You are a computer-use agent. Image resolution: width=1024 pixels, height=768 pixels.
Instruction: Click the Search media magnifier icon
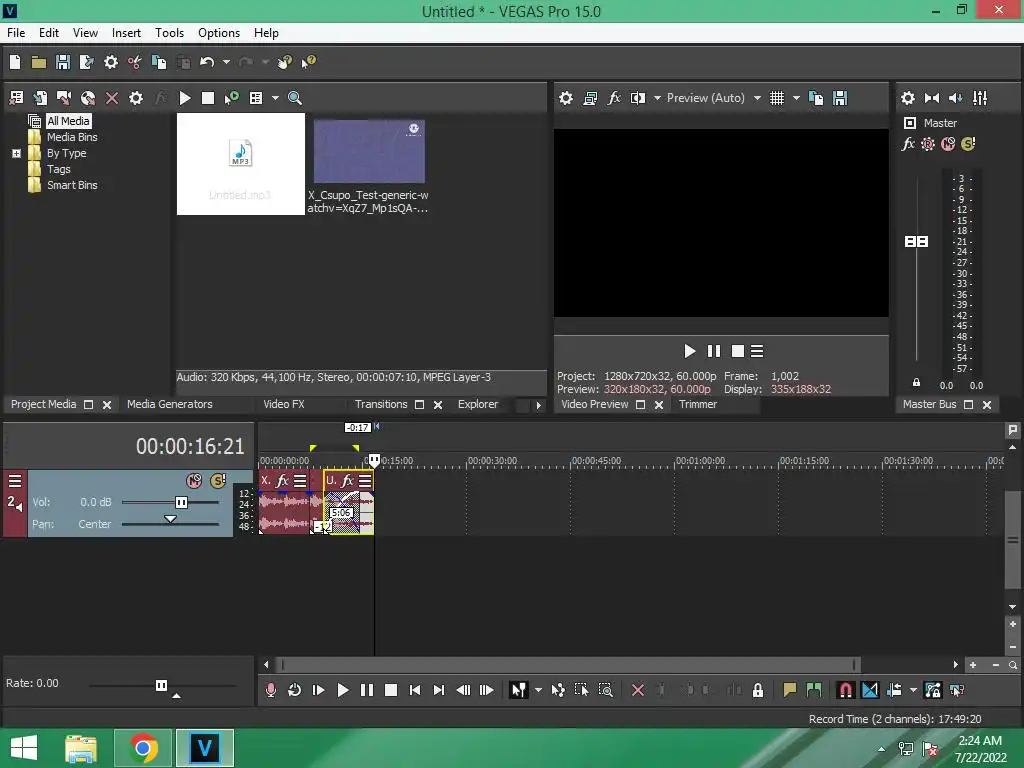[295, 98]
